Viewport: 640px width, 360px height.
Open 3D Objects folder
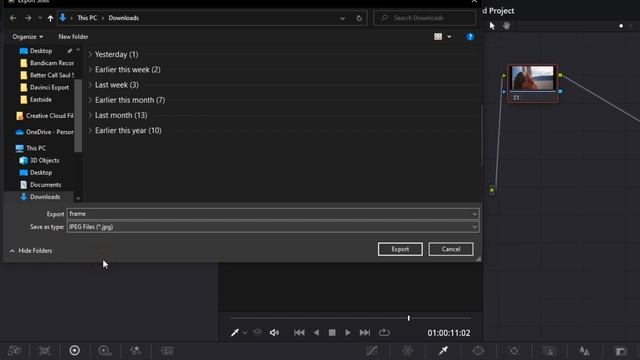click(40, 160)
